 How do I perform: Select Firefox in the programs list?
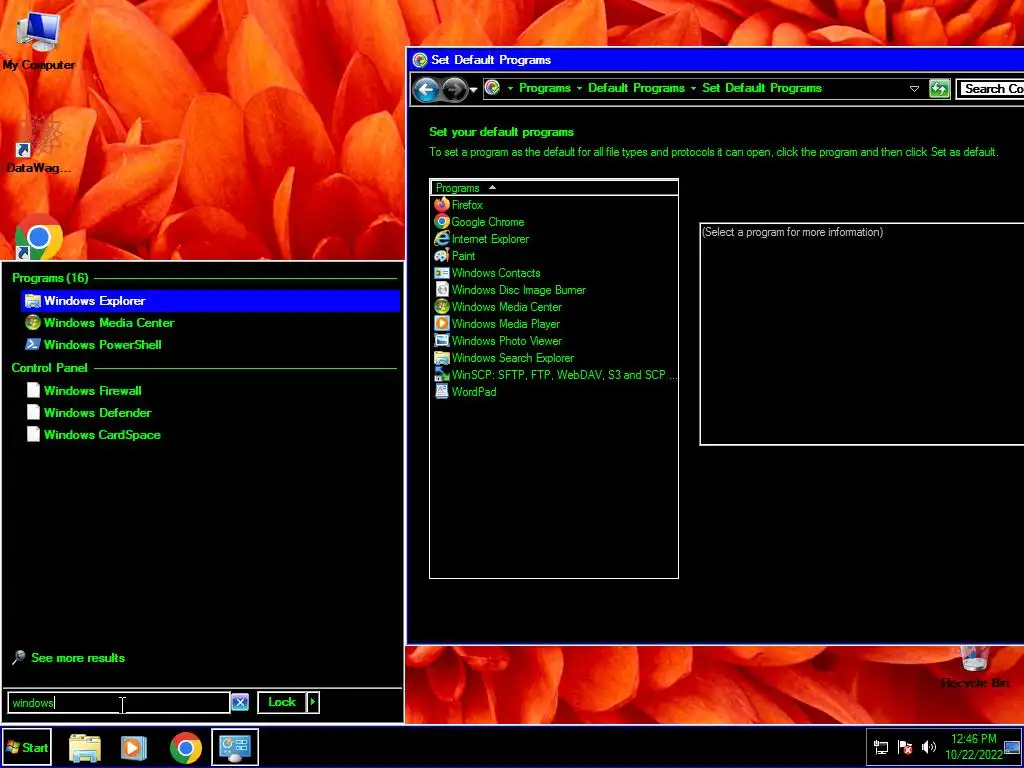[467, 204]
